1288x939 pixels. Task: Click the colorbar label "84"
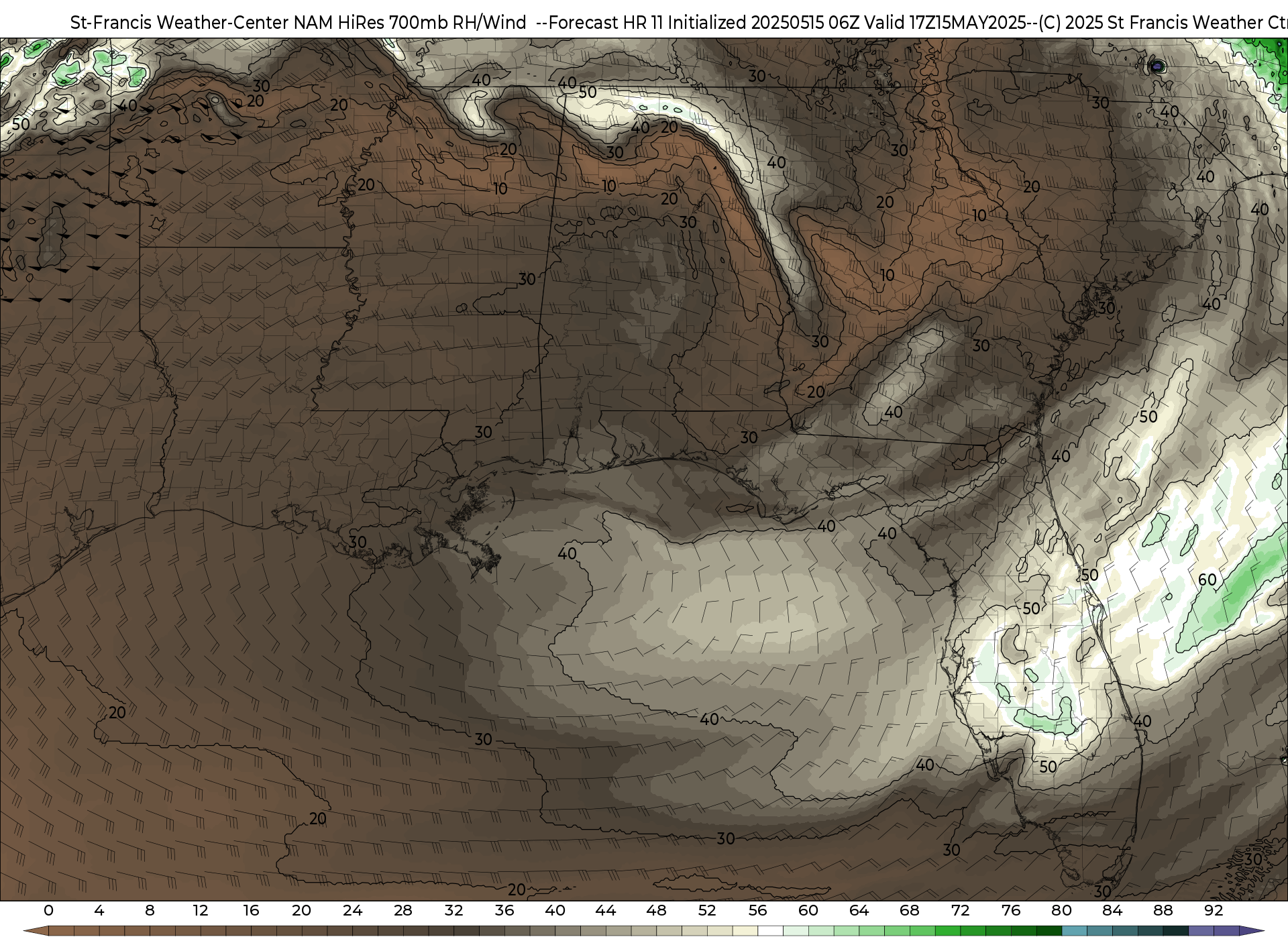pyautogui.click(x=1112, y=911)
